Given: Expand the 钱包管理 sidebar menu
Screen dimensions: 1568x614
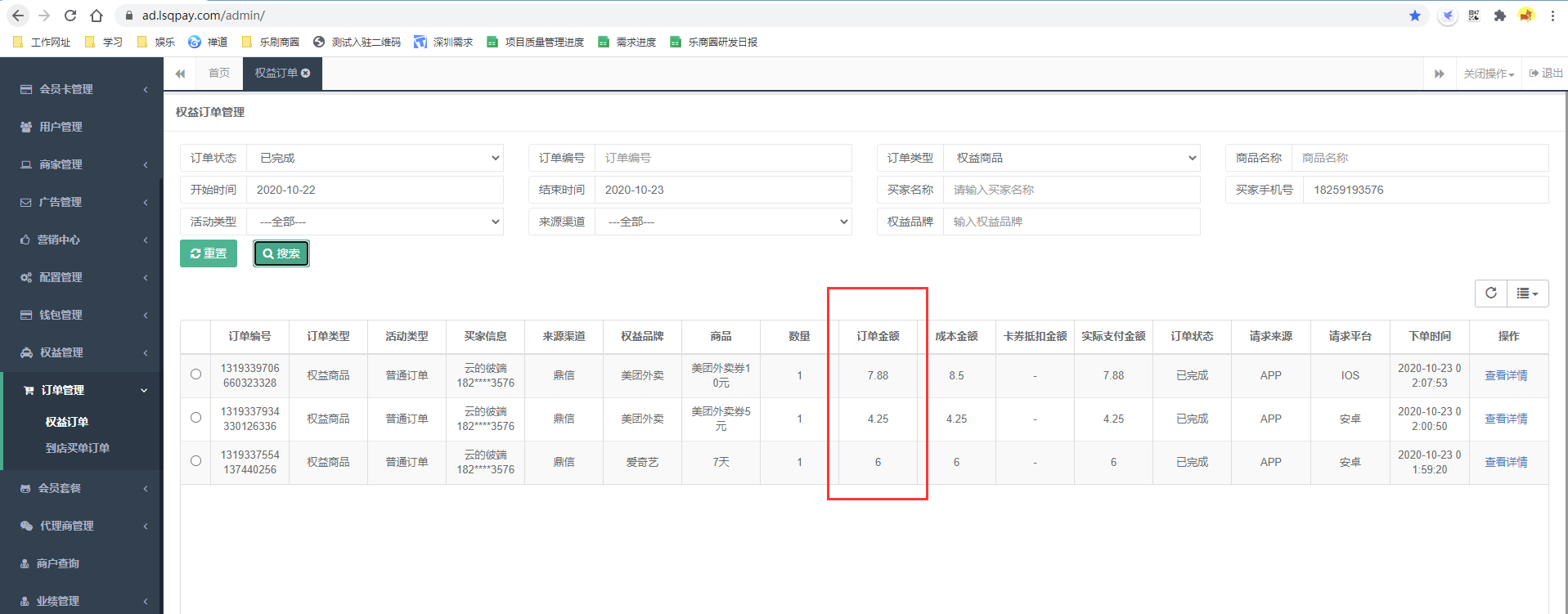Looking at the screenshot, I should pyautogui.click(x=82, y=315).
